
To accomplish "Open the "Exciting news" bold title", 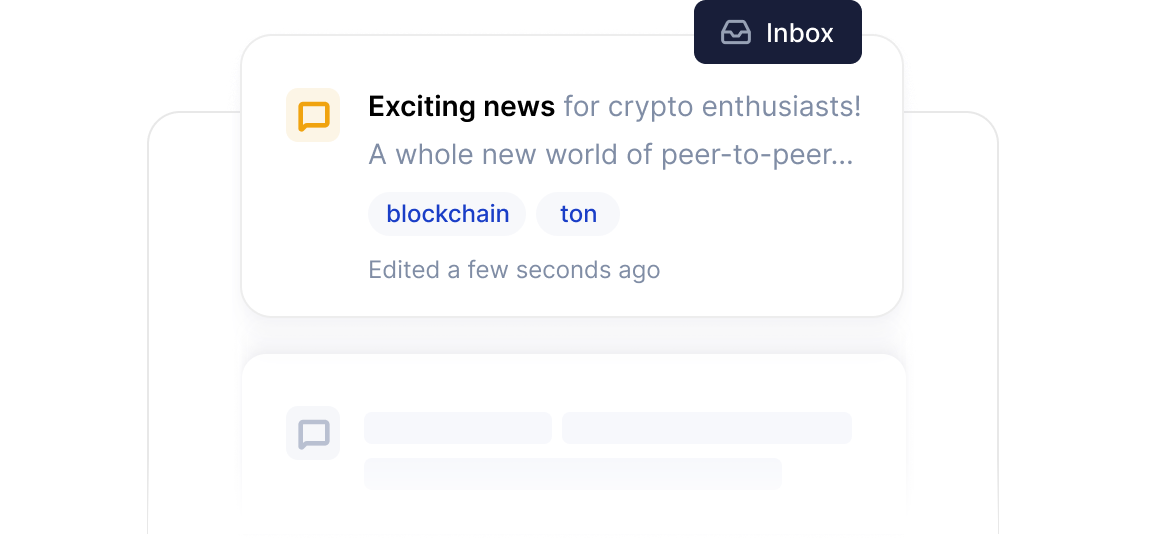I will coord(461,107).
